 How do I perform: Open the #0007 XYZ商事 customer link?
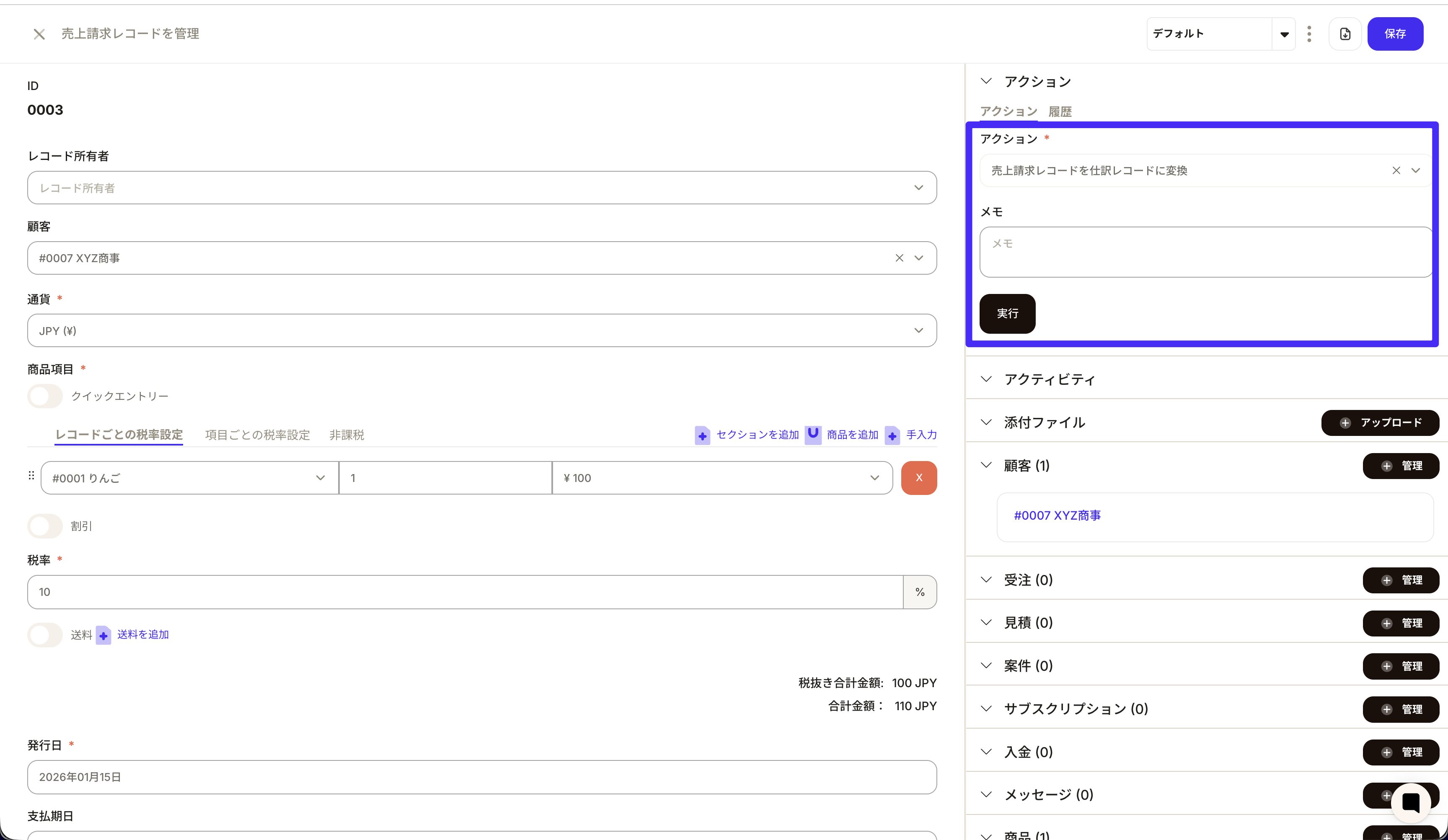1057,515
